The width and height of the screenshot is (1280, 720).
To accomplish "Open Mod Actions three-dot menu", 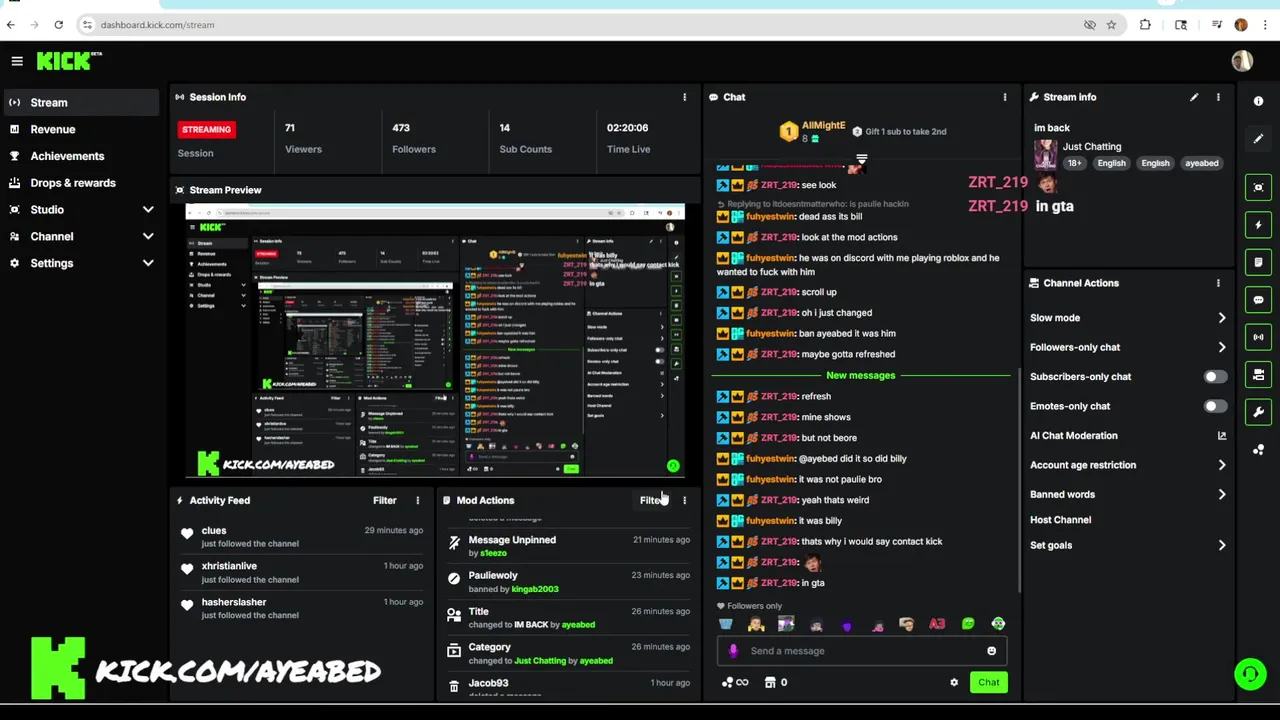I will (685, 500).
